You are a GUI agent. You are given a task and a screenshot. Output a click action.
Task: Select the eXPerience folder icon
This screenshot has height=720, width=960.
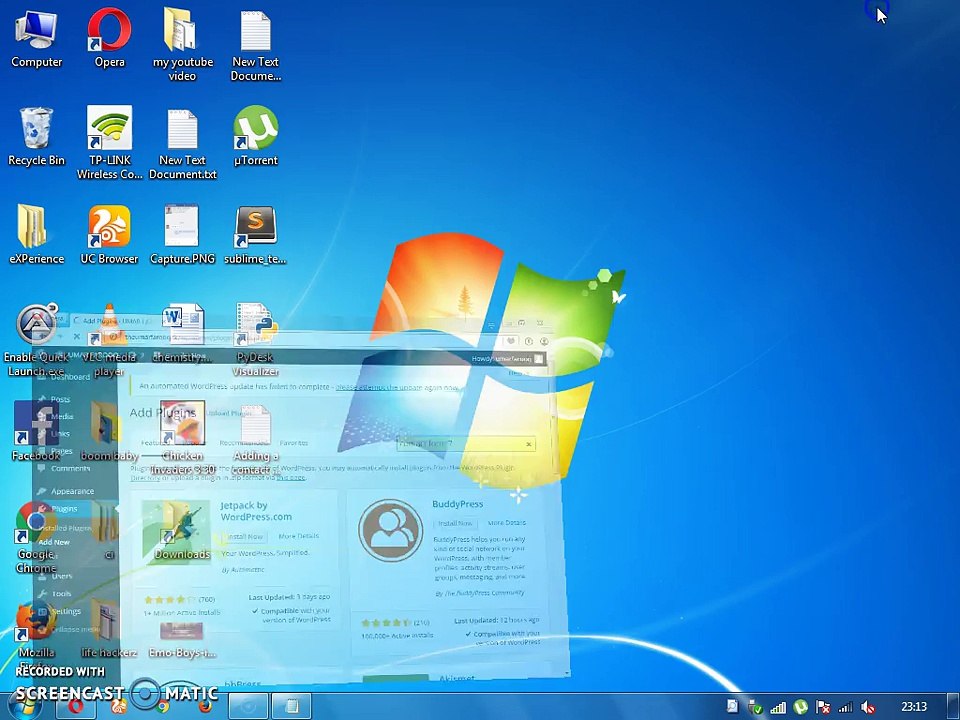tap(36, 235)
